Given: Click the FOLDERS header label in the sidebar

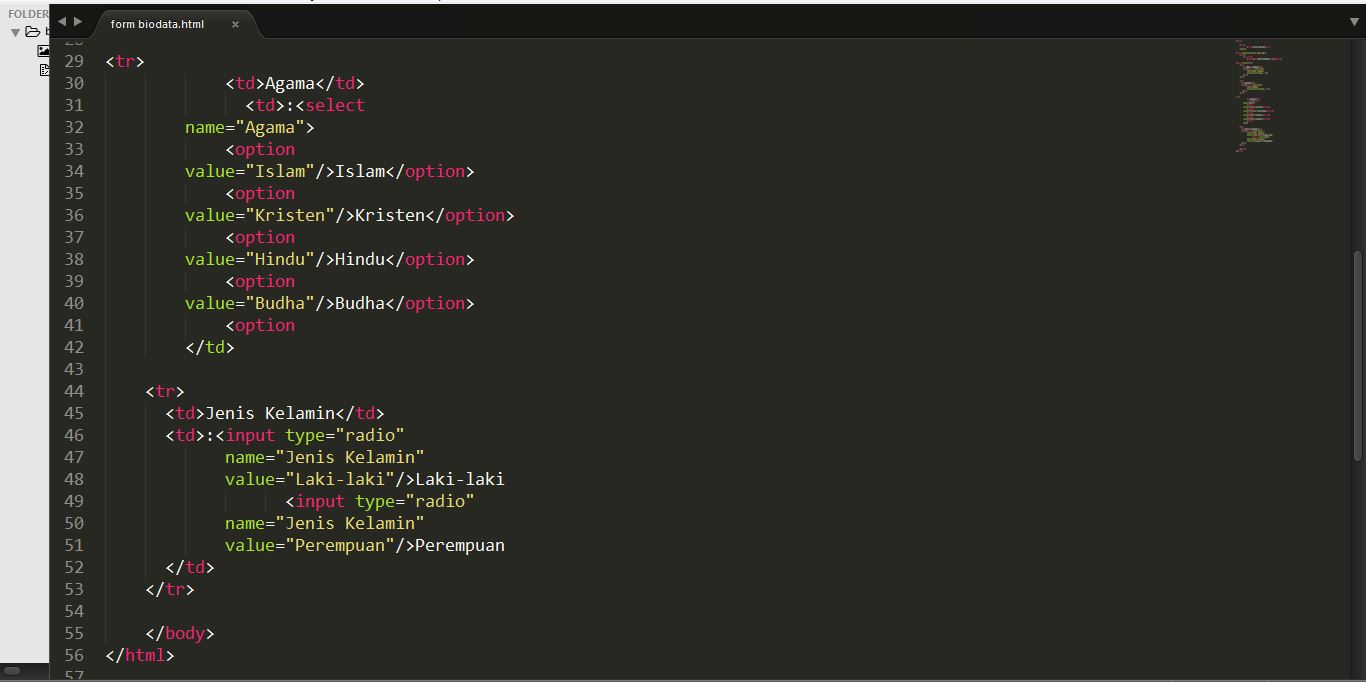Looking at the screenshot, I should 26,13.
